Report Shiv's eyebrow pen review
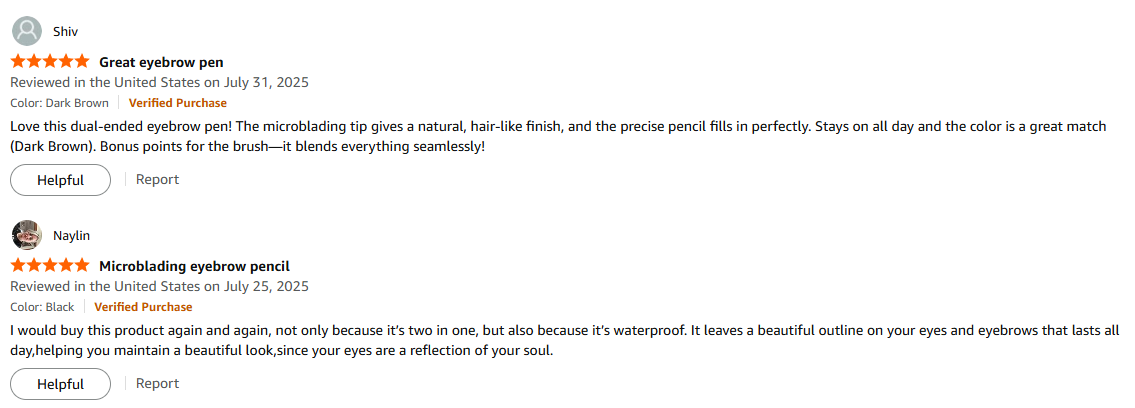This screenshot has width=1135, height=408. coord(157,180)
